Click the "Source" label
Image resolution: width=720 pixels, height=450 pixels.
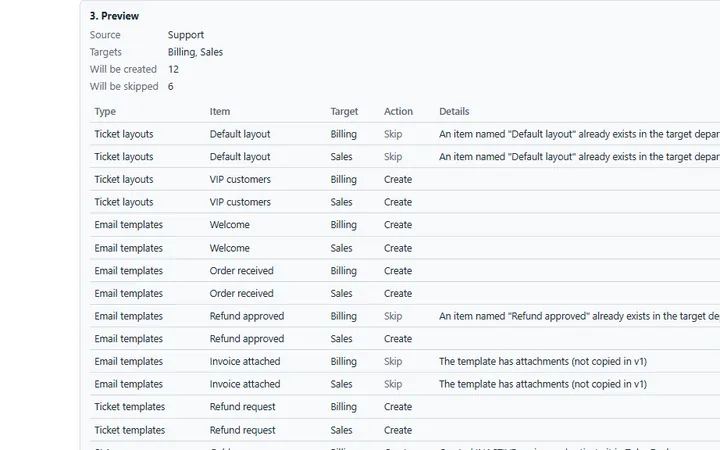pyautogui.click(x=105, y=35)
